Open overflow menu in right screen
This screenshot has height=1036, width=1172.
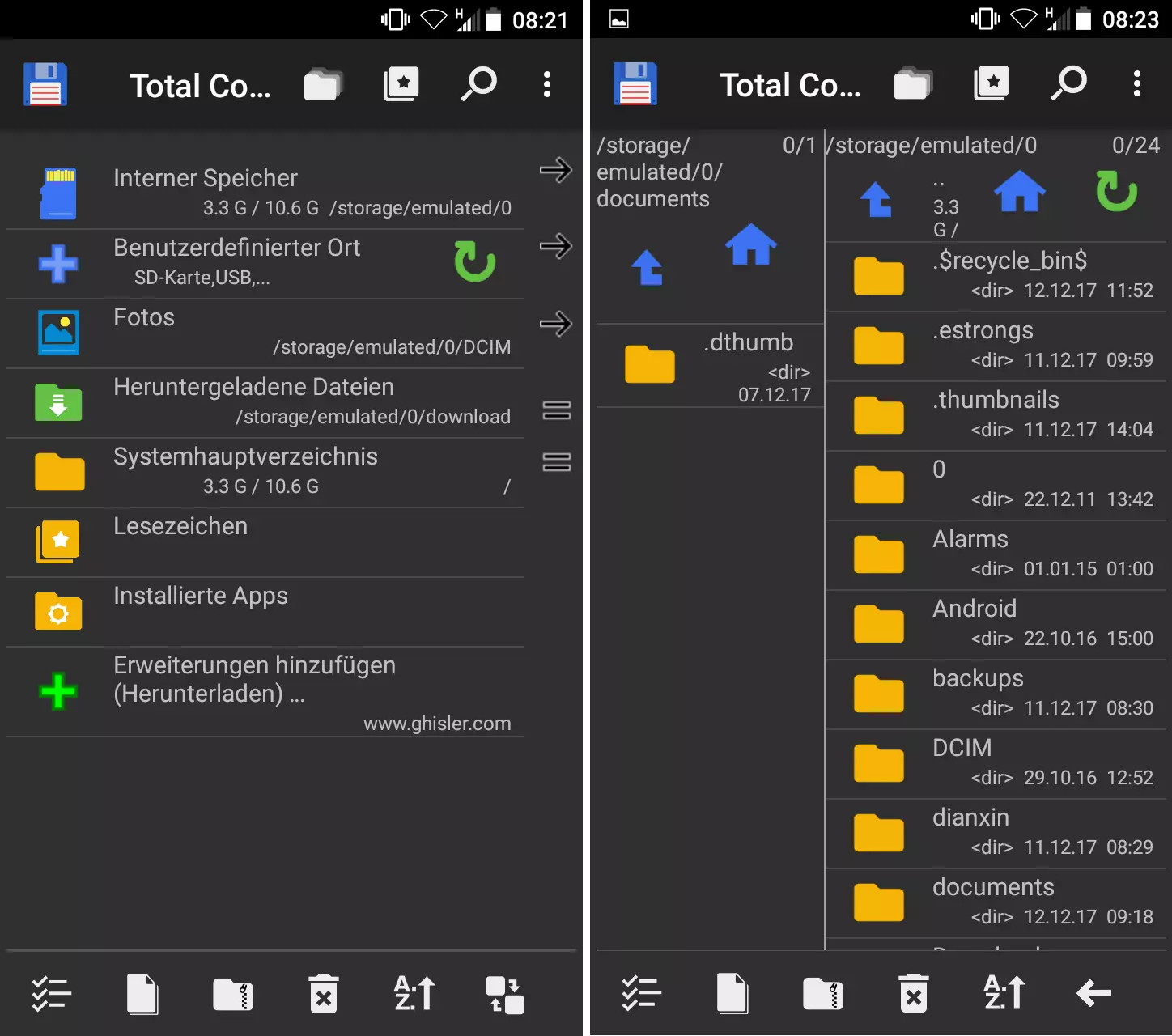pyautogui.click(x=1137, y=84)
